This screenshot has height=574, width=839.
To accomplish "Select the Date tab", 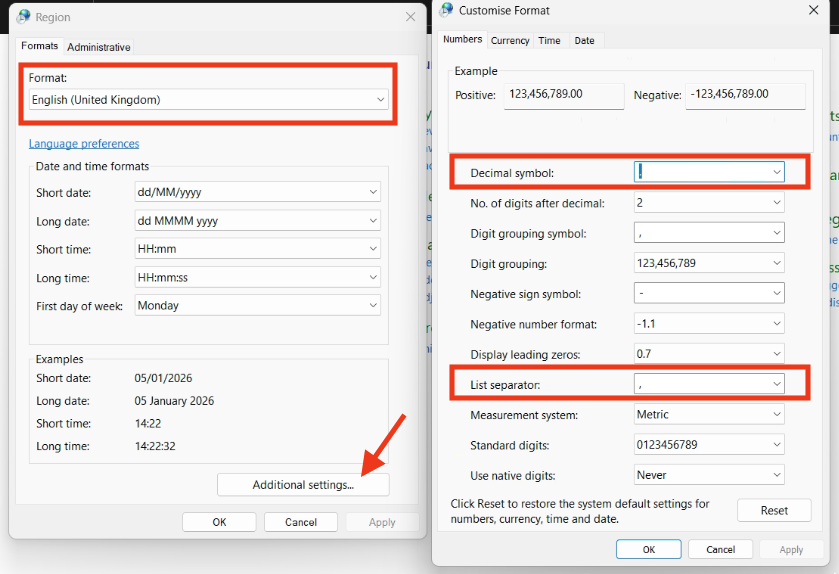I will click(x=584, y=41).
